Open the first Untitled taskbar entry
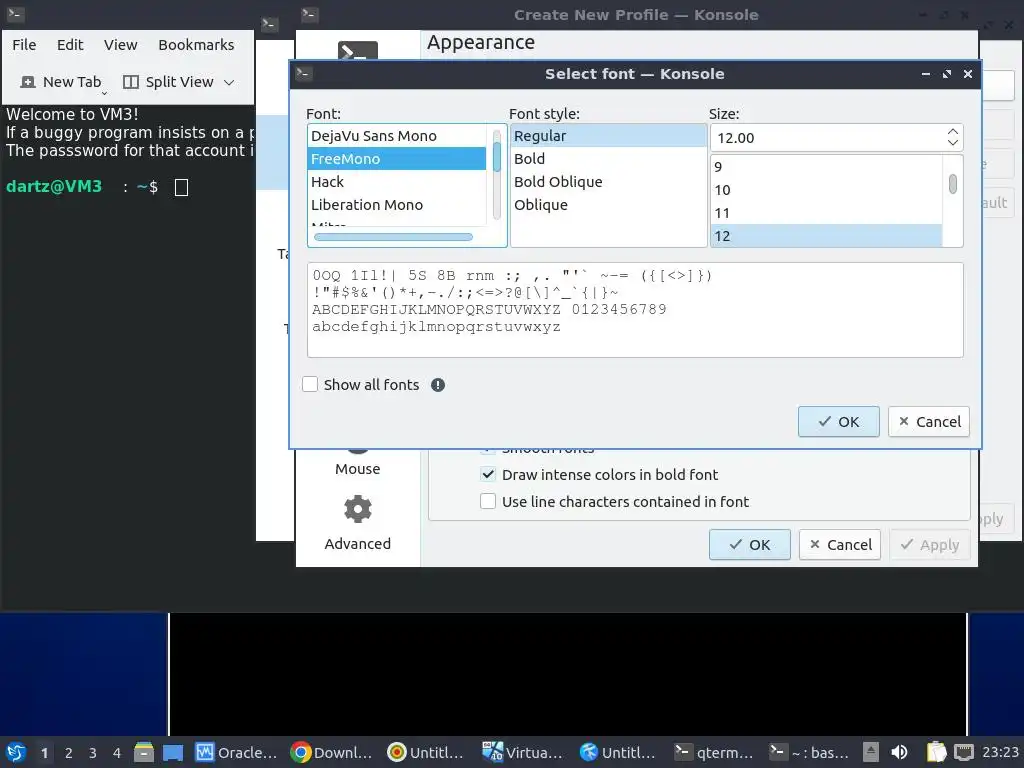Screen dimensions: 1024x768 point(426,752)
